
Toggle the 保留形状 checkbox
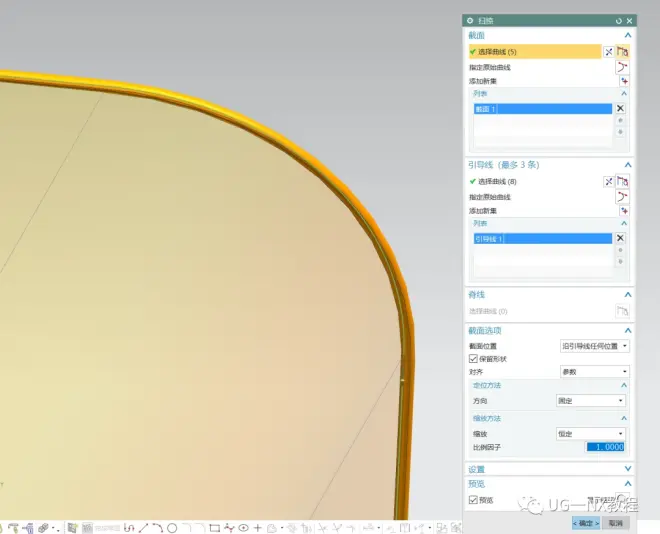pos(474,358)
